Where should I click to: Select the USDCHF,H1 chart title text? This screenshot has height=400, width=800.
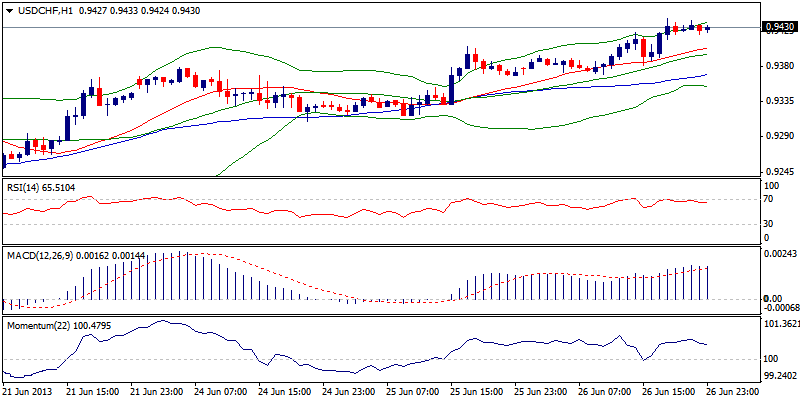point(44,9)
